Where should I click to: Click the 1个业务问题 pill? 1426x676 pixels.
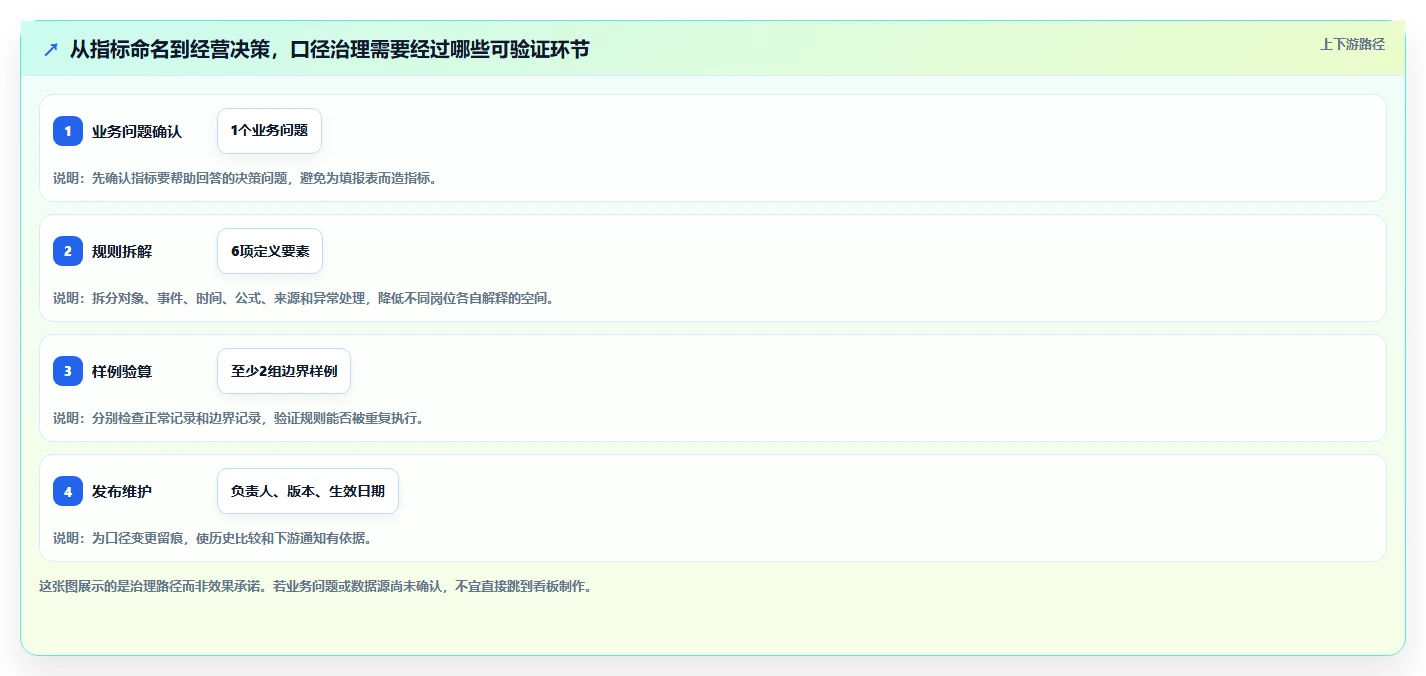[x=269, y=131]
